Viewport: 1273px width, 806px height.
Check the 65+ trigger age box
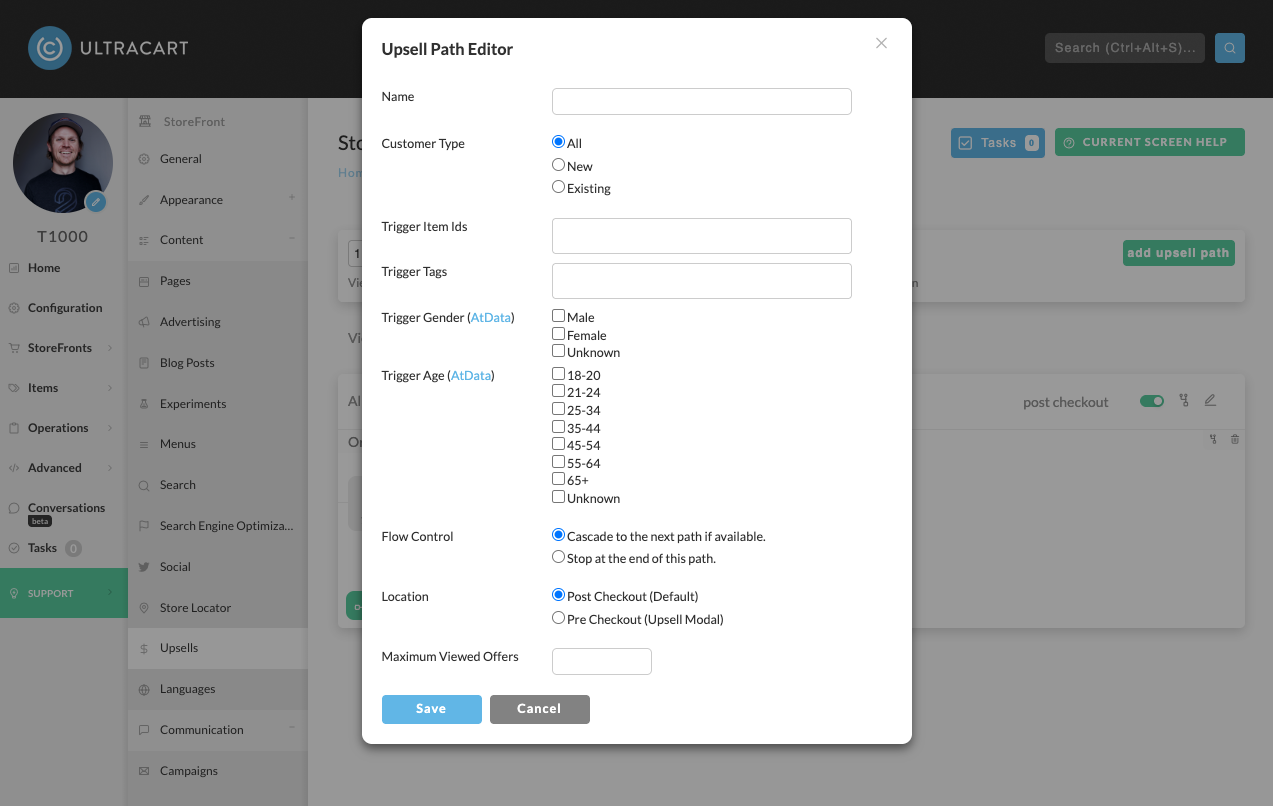coord(559,479)
